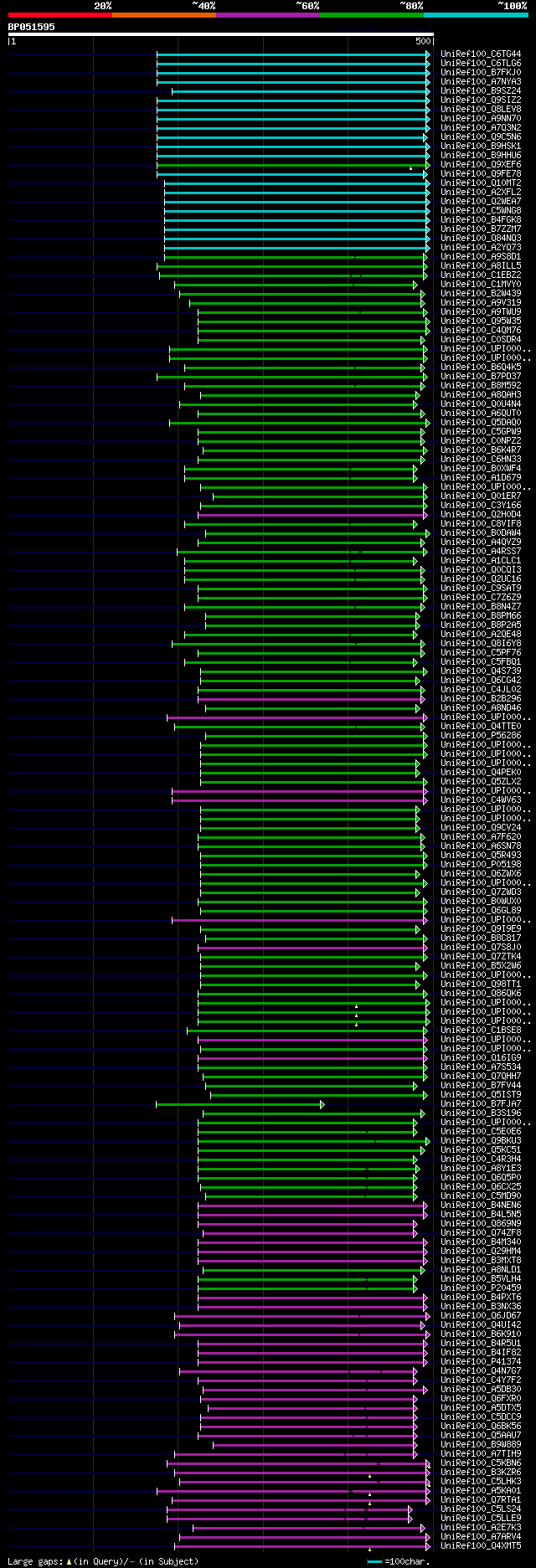Select label UniRef100_A9TWU9
Image resolution: width=536 pixels, height=1568 pixels.
coord(481,312)
